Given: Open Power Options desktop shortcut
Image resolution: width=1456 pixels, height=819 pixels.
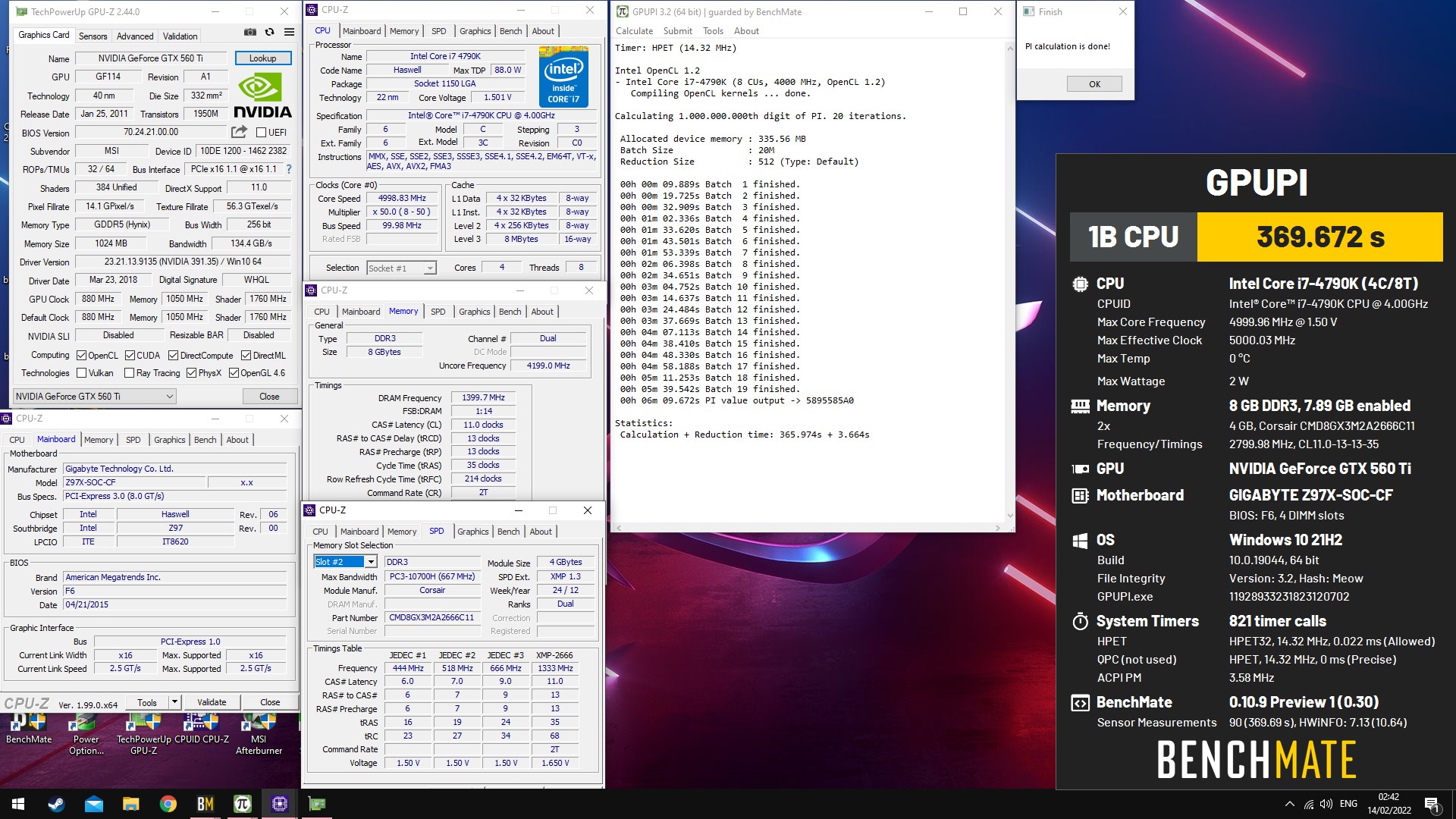Looking at the screenshot, I should pyautogui.click(x=86, y=734).
